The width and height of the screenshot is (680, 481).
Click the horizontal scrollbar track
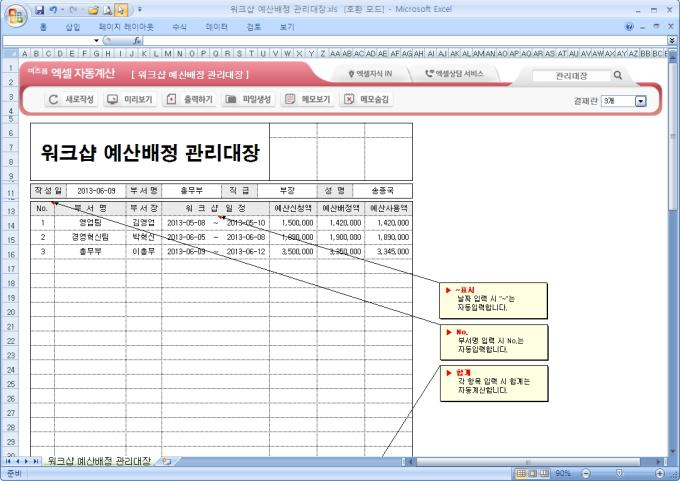(x=535, y=462)
